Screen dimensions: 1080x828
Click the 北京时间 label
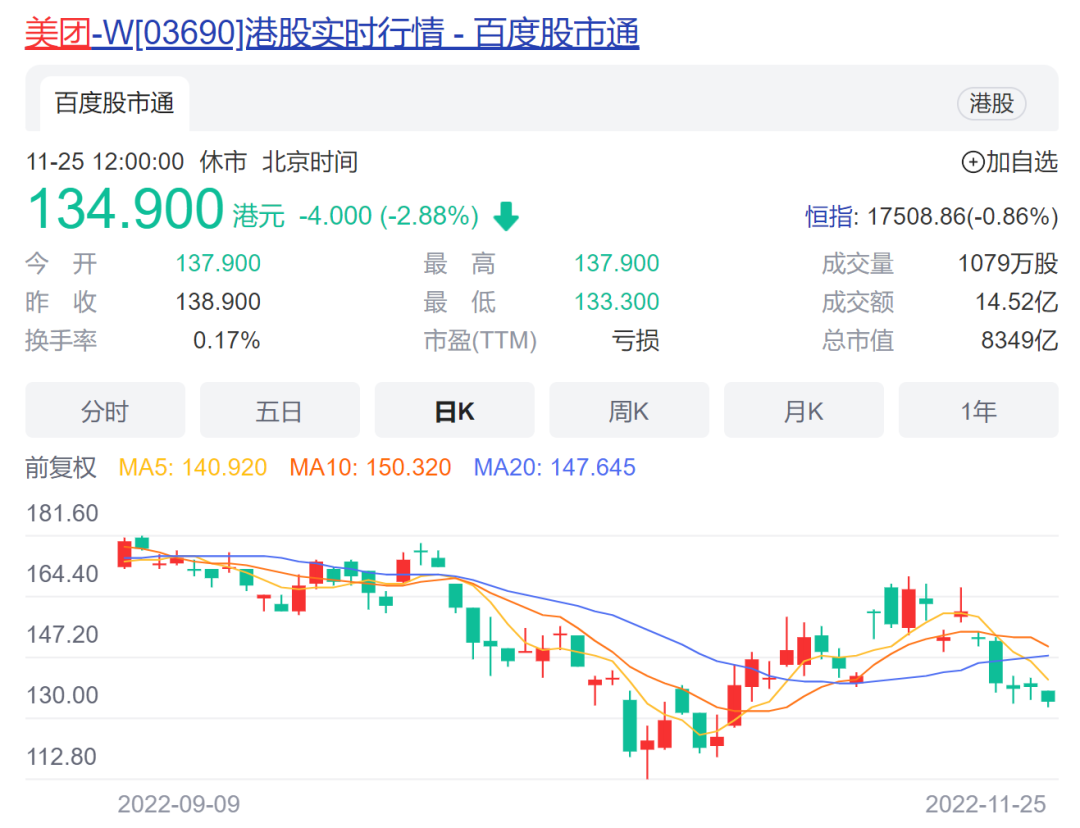[x=310, y=162]
